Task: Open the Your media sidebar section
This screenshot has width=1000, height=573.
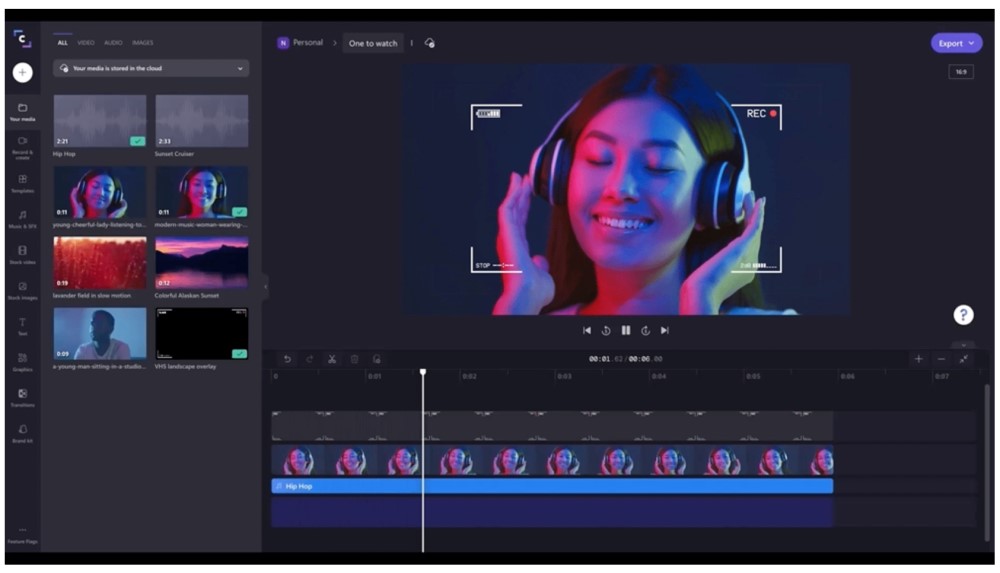Action: (x=22, y=112)
